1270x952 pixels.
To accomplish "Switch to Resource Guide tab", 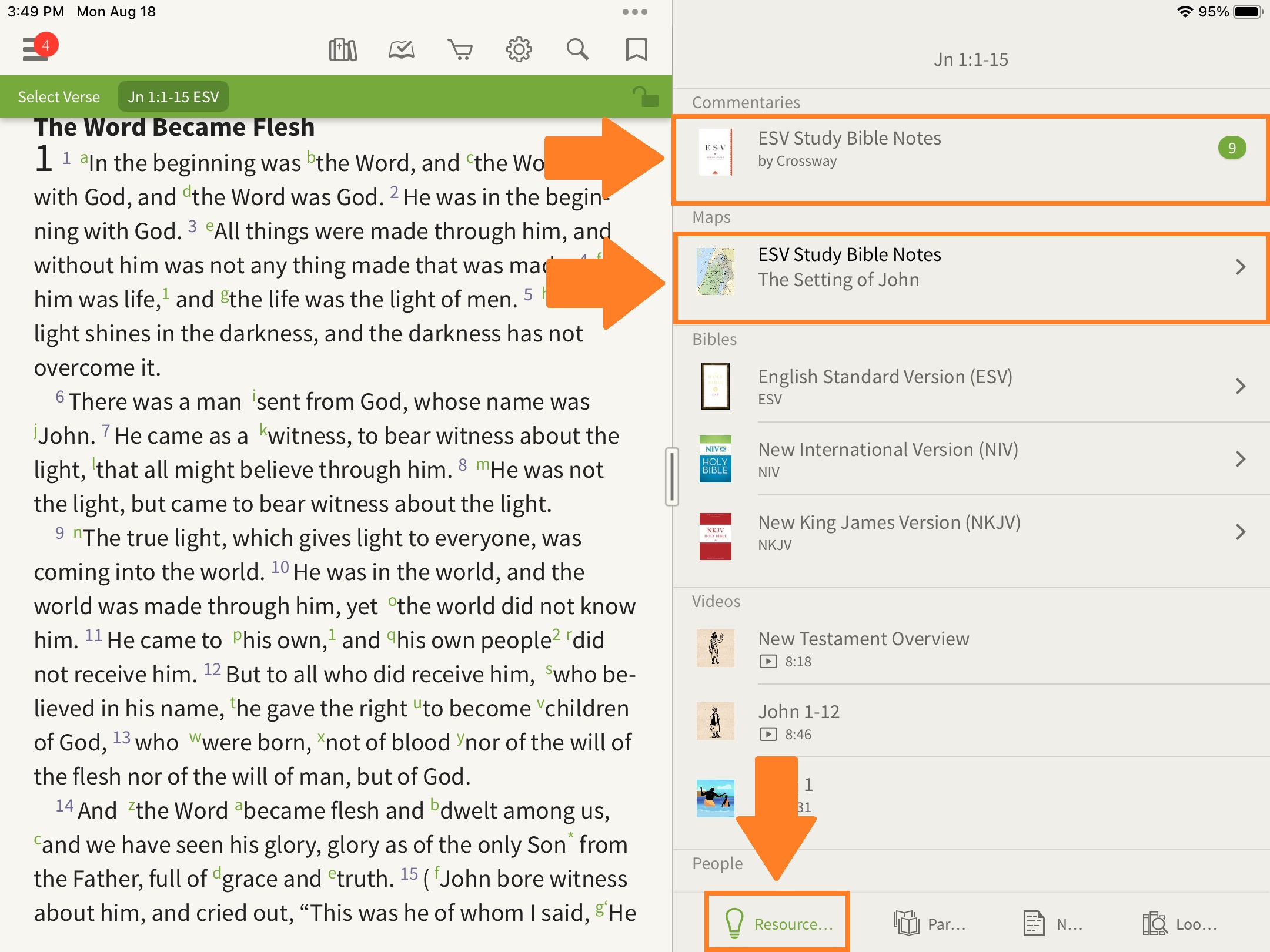I will point(777,923).
